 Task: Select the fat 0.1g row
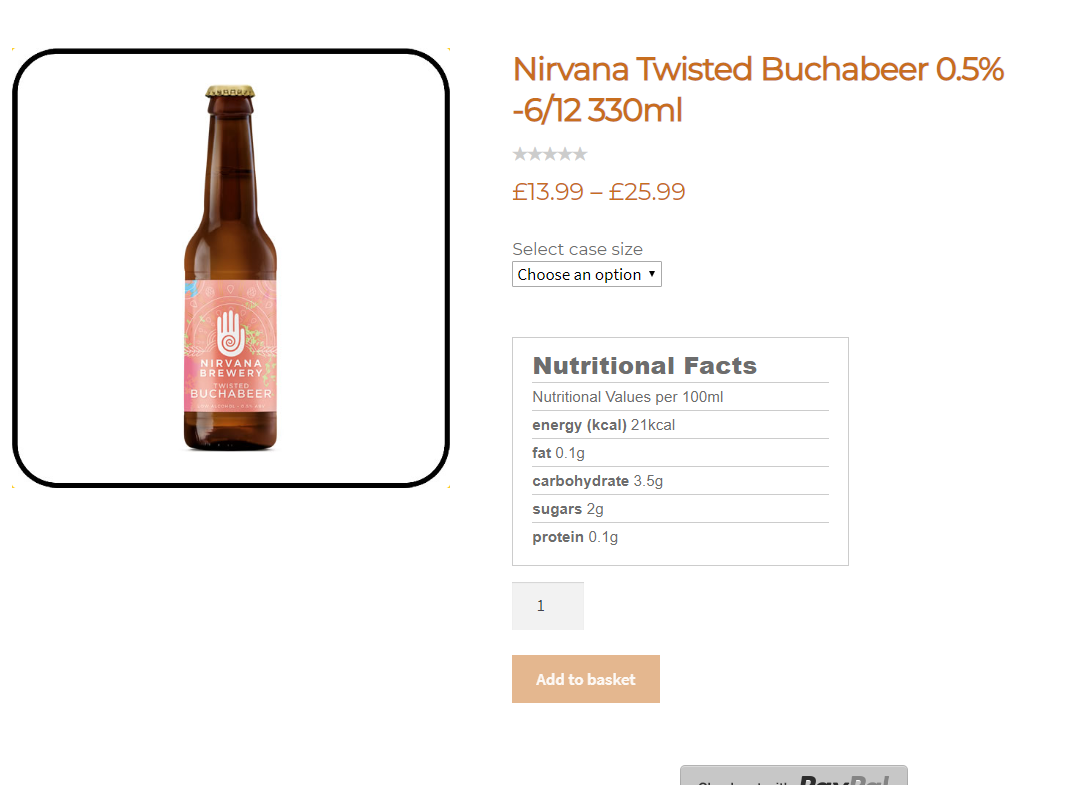[558, 453]
